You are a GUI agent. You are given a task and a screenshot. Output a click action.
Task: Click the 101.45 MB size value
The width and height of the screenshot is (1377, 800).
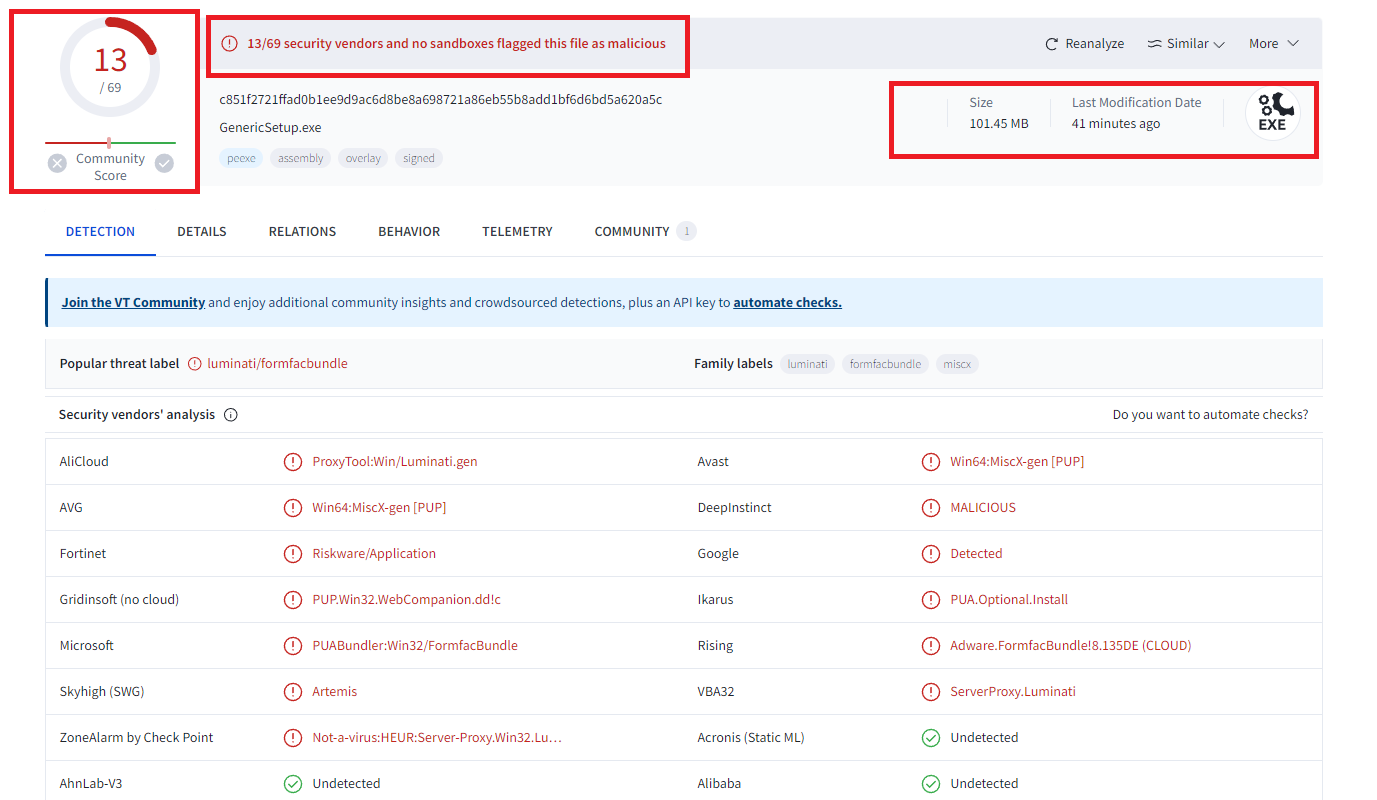point(999,124)
